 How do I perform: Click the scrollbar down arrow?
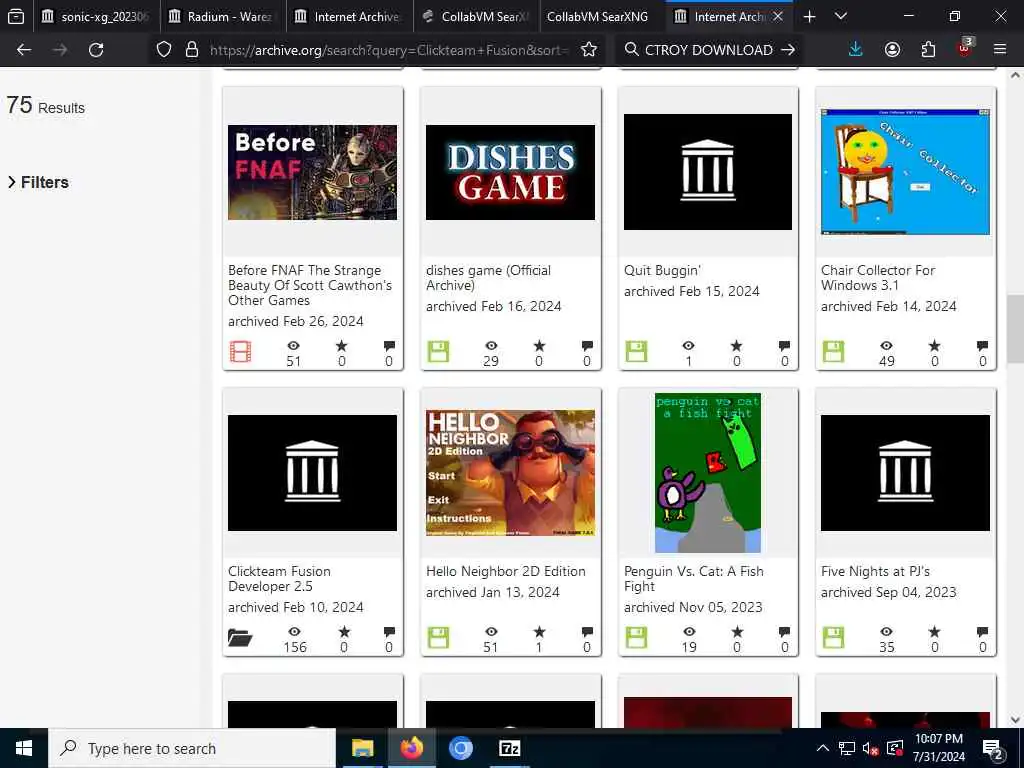(1015, 720)
